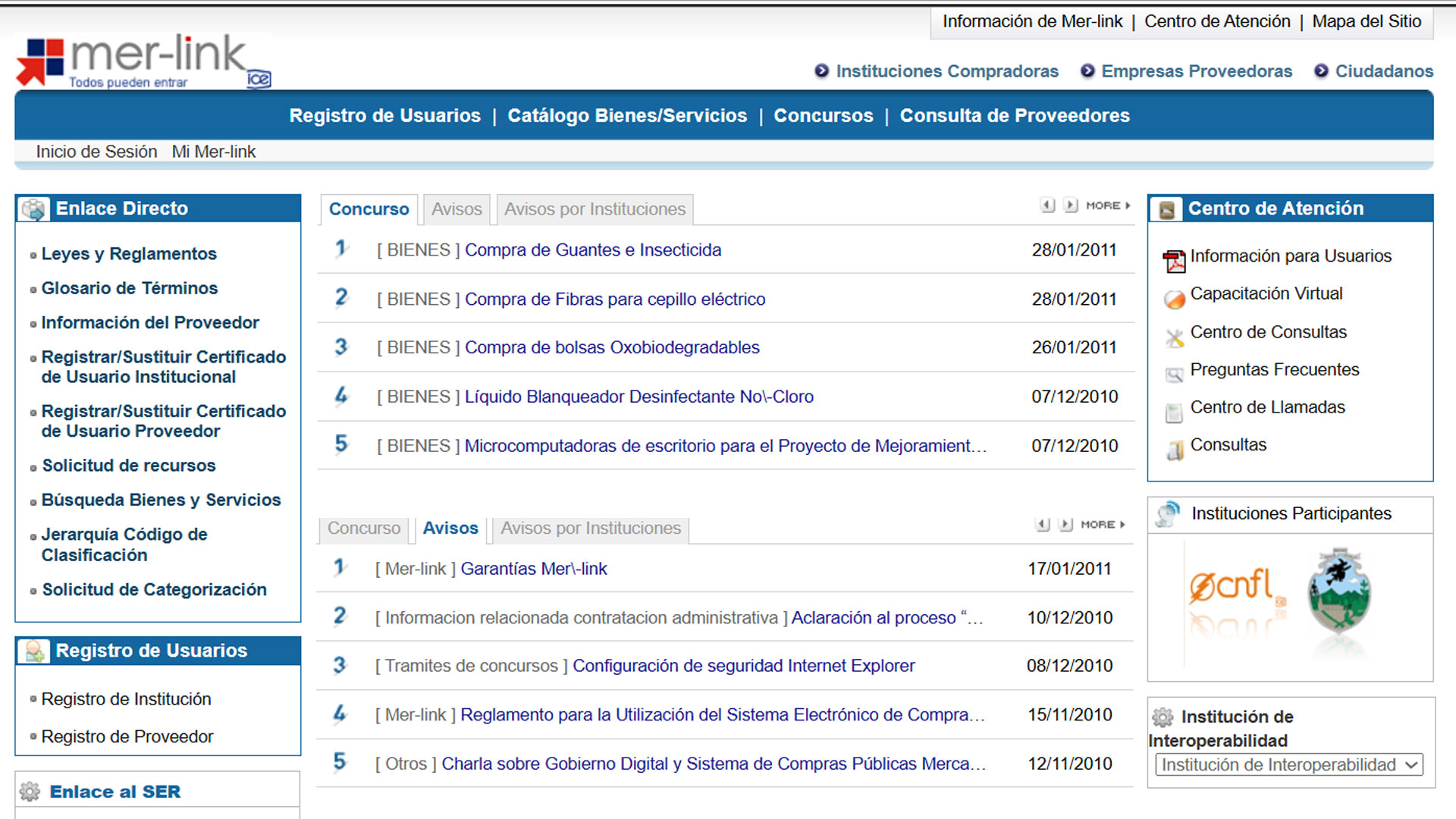Image resolution: width=1456 pixels, height=819 pixels.
Task: Click the mer-link logo
Action: pos(143,61)
